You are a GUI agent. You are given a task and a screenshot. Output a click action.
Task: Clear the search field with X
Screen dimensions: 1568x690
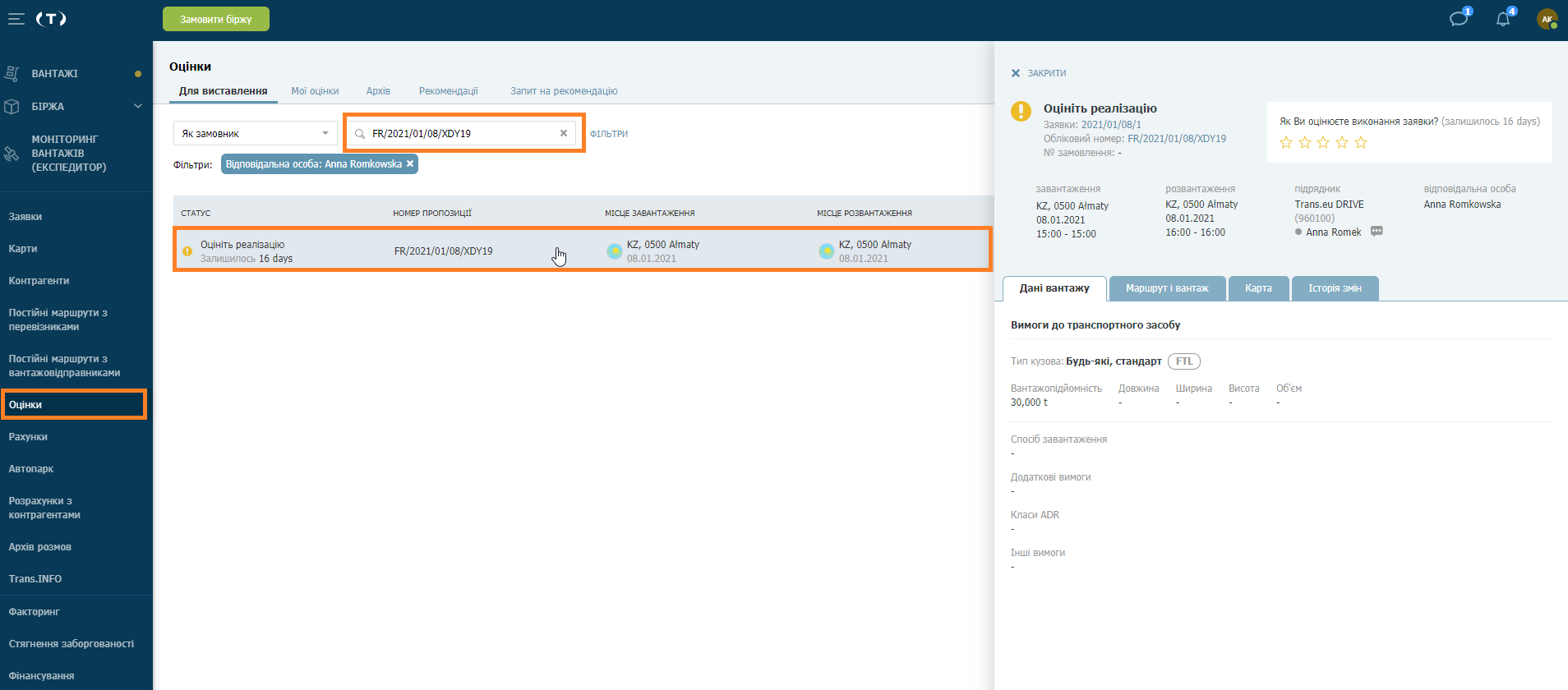[564, 133]
